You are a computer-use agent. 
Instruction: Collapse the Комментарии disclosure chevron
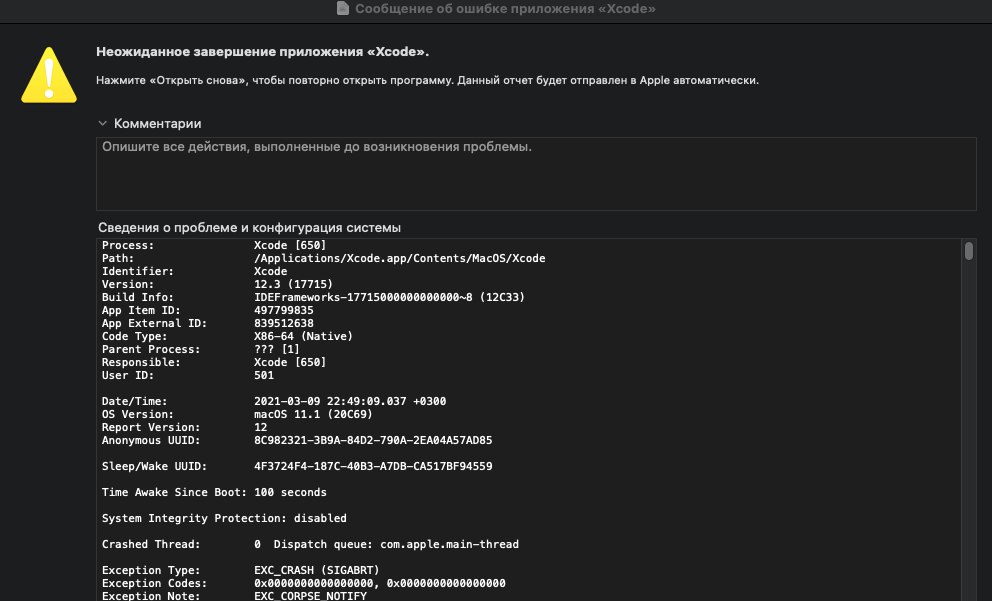102,123
